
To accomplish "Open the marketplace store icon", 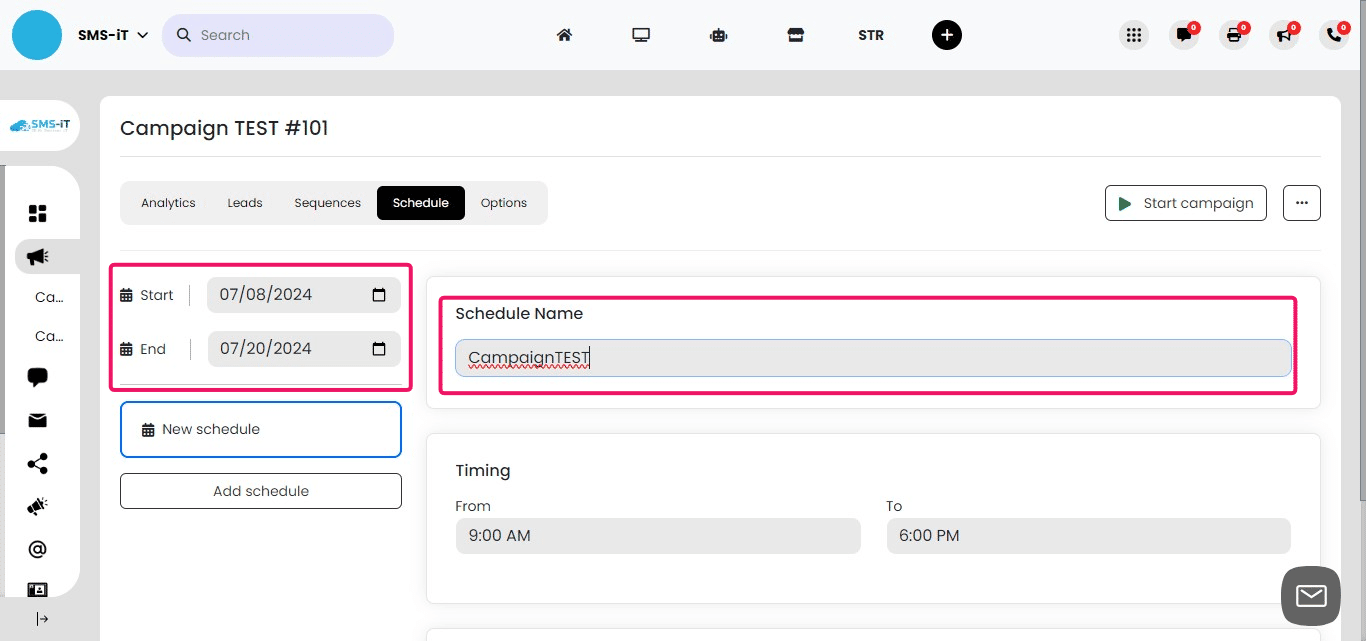I will coord(795,34).
